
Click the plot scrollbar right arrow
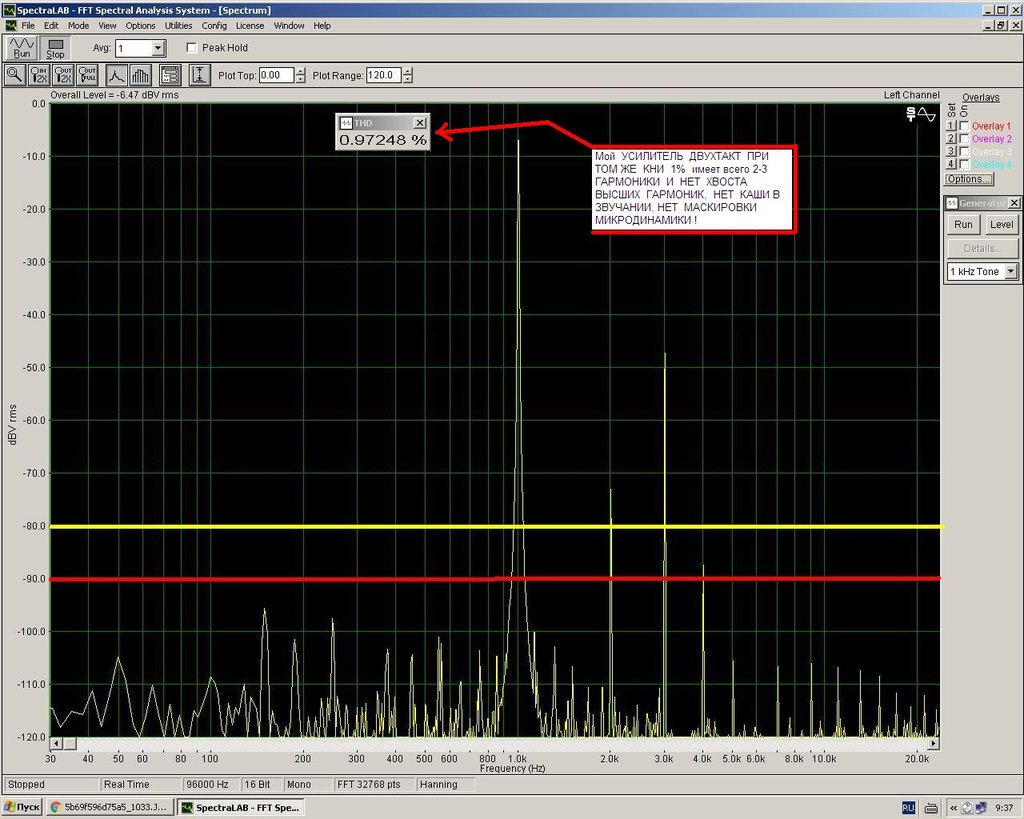tap(934, 743)
